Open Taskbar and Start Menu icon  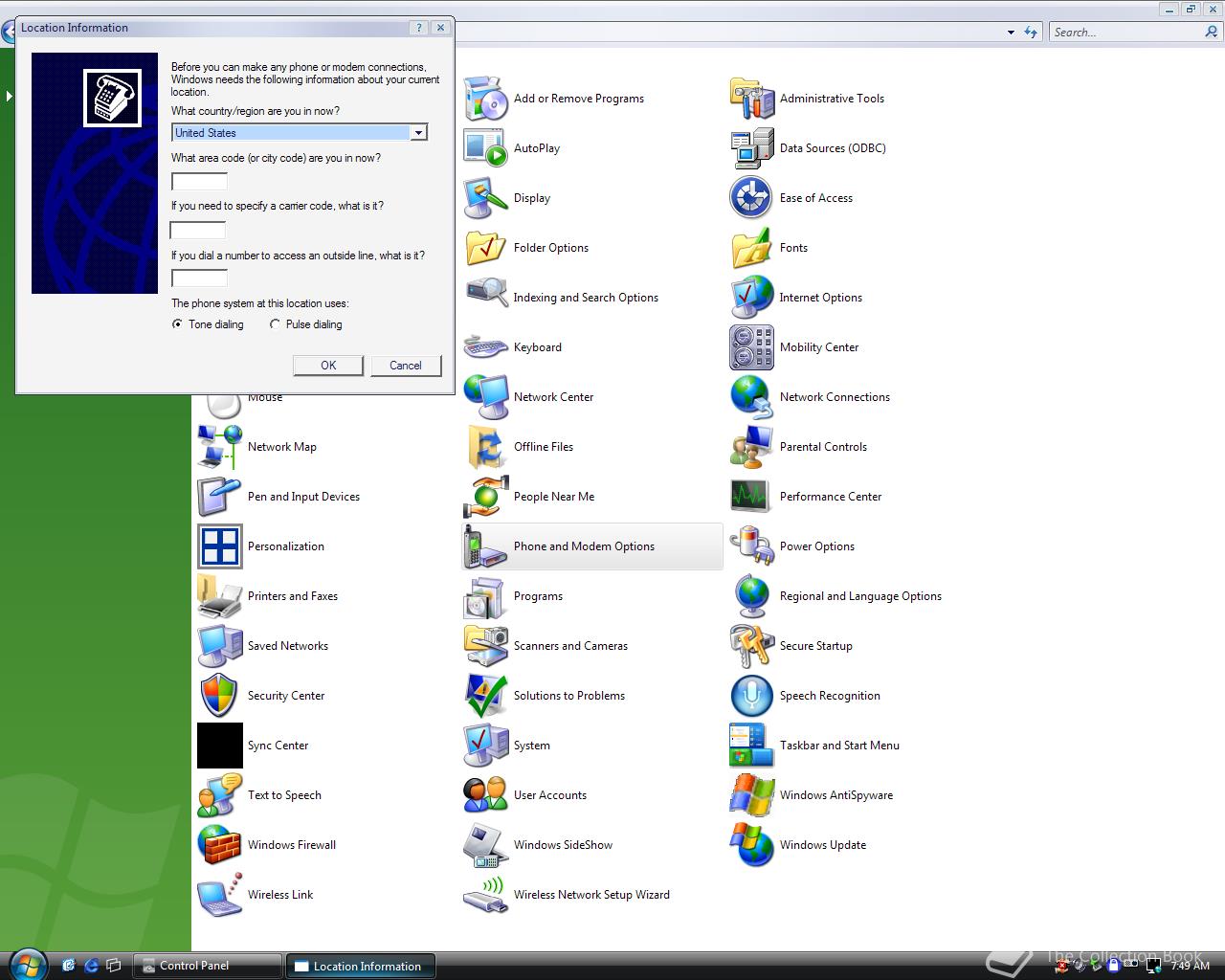pyautogui.click(x=752, y=746)
